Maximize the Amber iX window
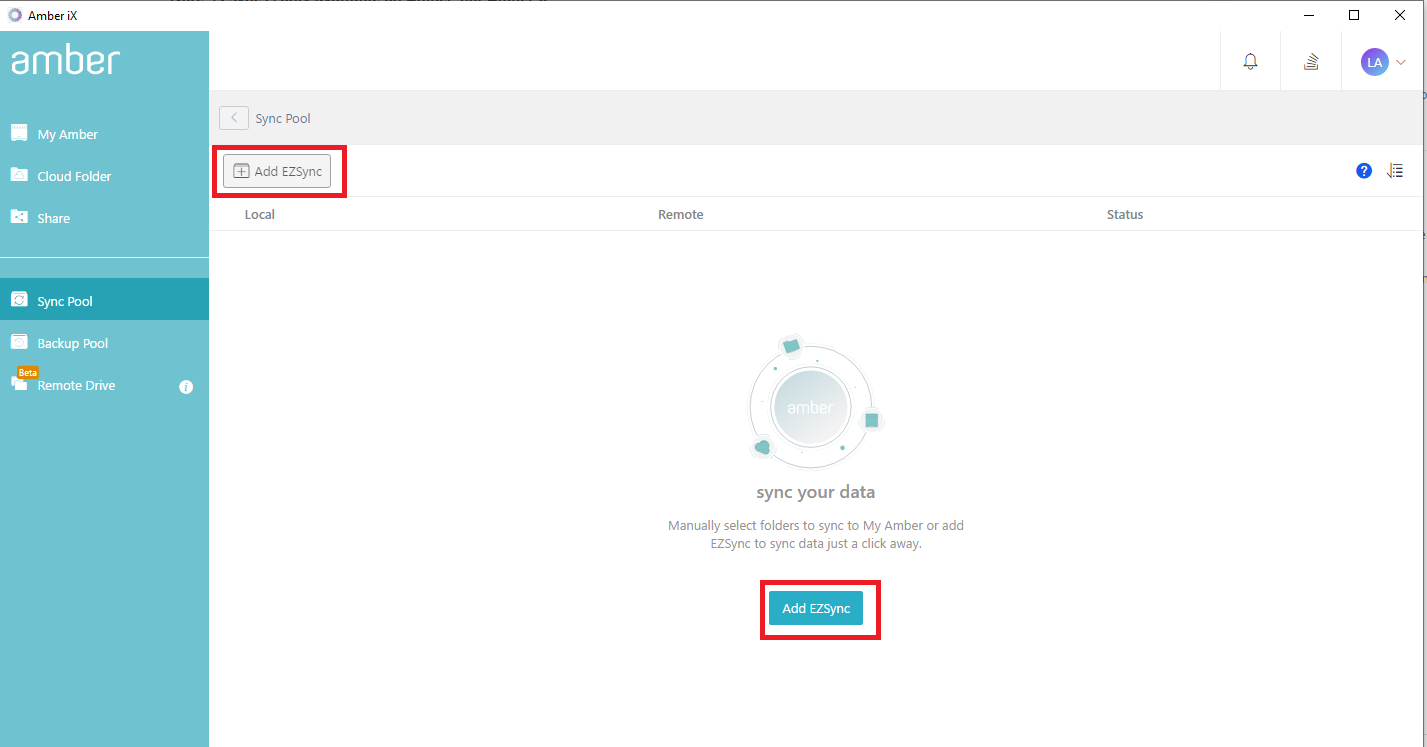Viewport: 1427px width, 747px height. click(x=1354, y=15)
